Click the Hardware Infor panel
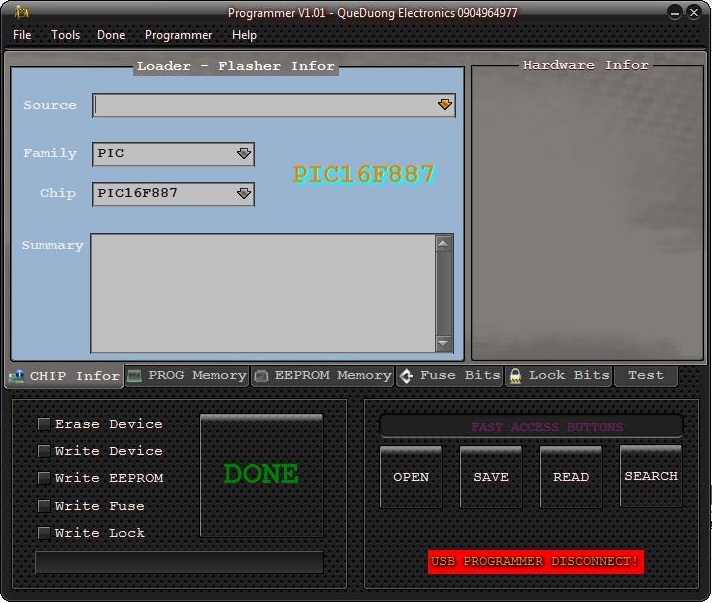The height and width of the screenshot is (603, 712). tap(587, 213)
